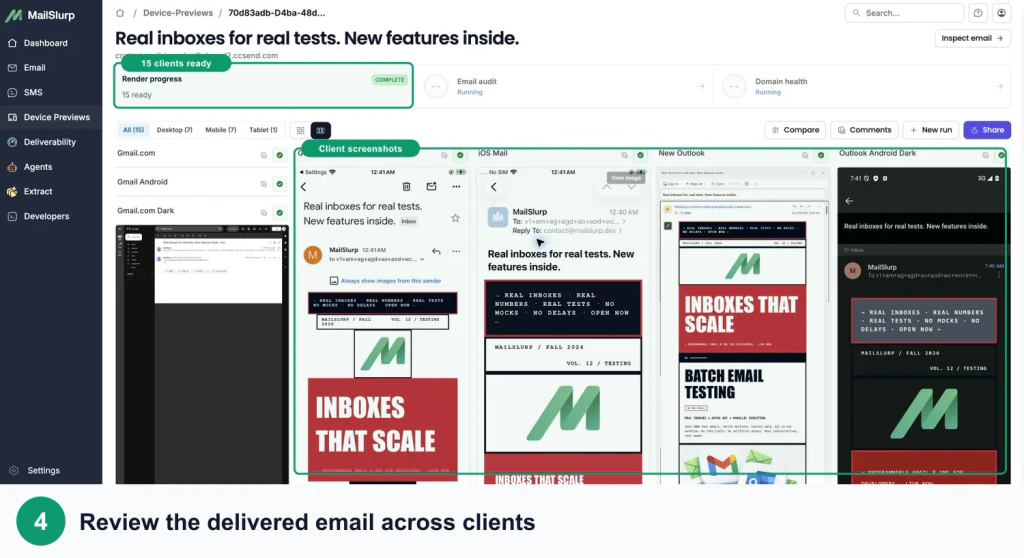Click the 70d83adb-D4ba breadcrumb item

(x=276, y=13)
